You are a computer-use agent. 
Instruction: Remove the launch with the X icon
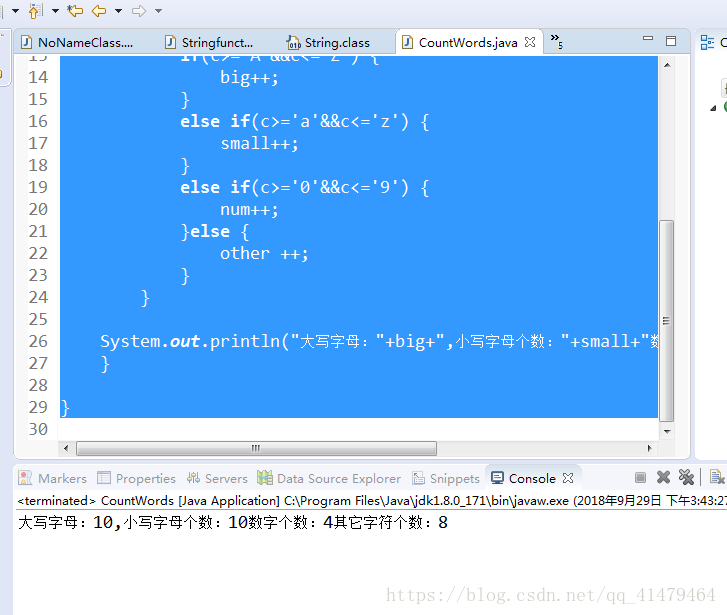(663, 477)
